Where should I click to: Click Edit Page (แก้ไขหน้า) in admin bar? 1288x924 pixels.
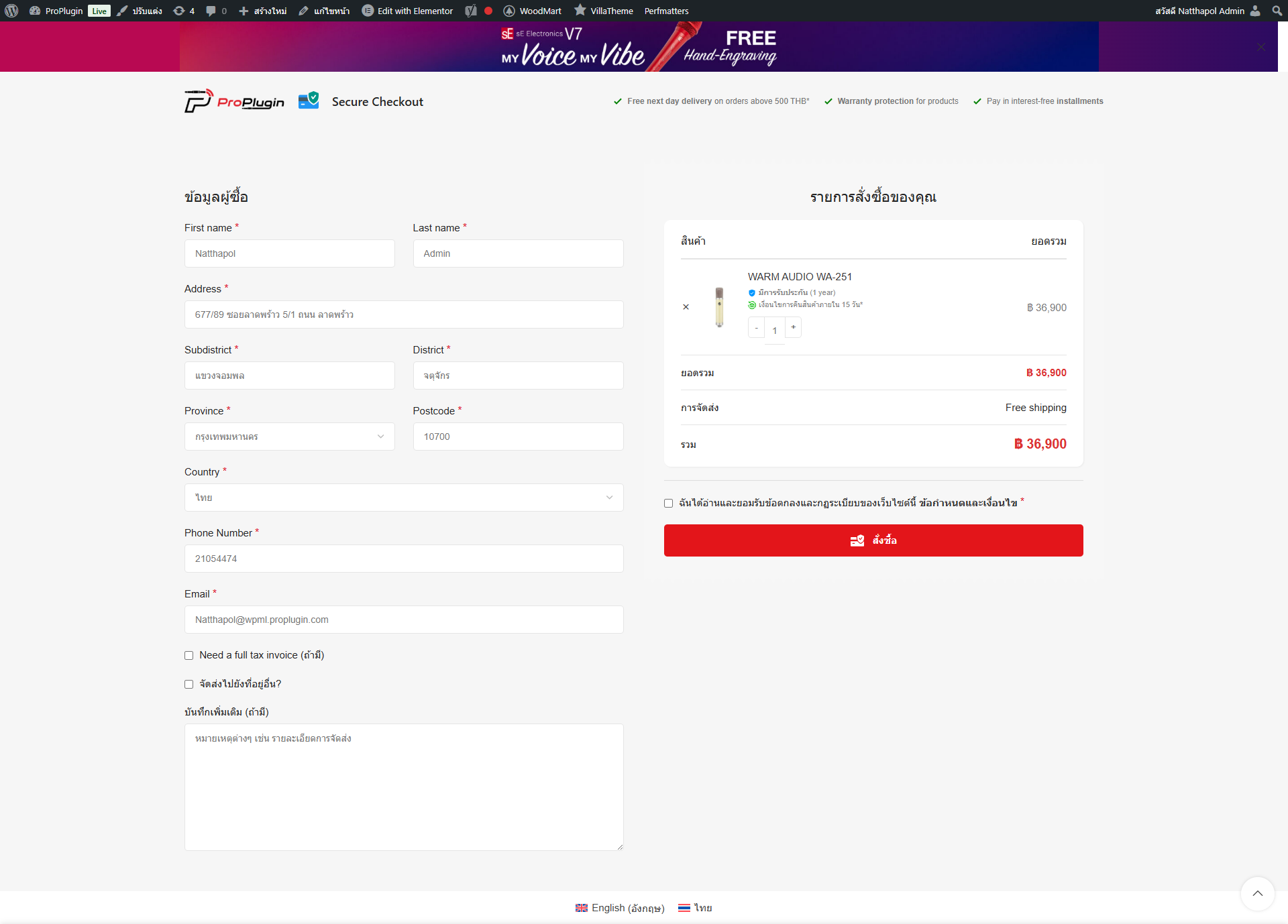click(324, 11)
